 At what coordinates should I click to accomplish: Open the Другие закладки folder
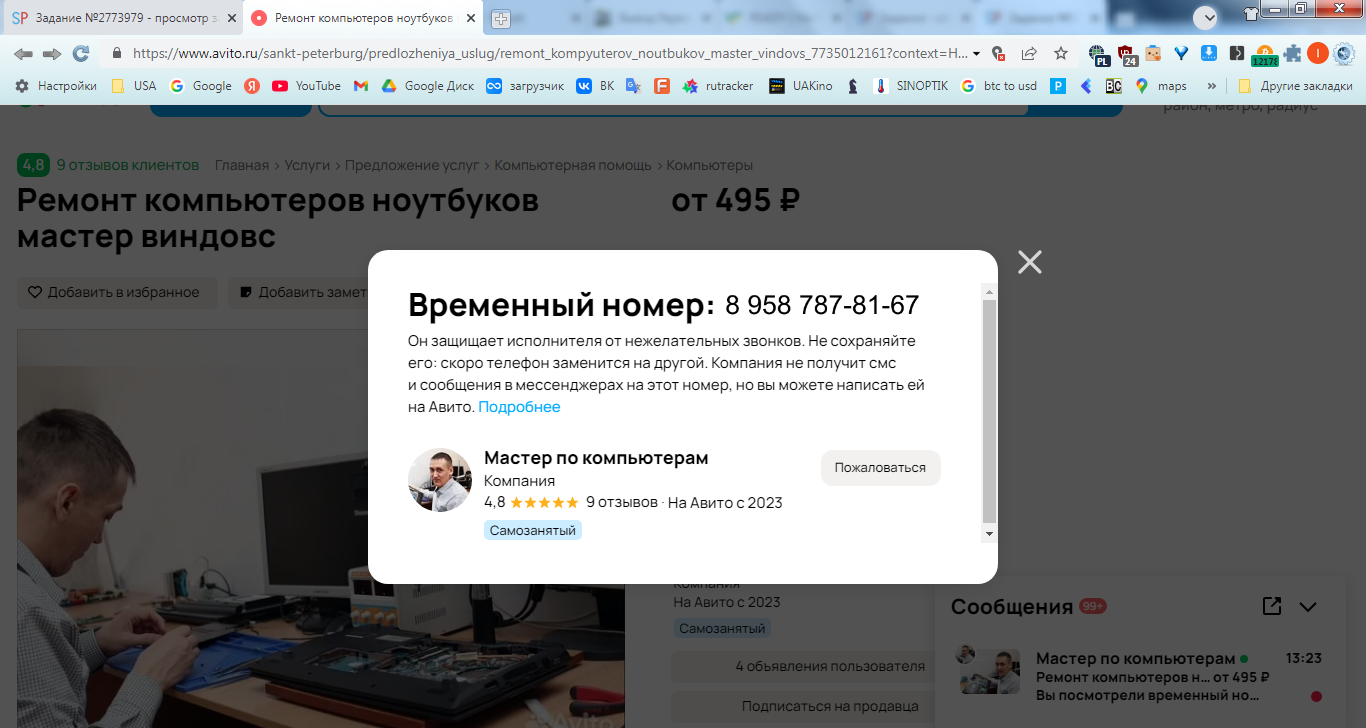coord(1294,86)
